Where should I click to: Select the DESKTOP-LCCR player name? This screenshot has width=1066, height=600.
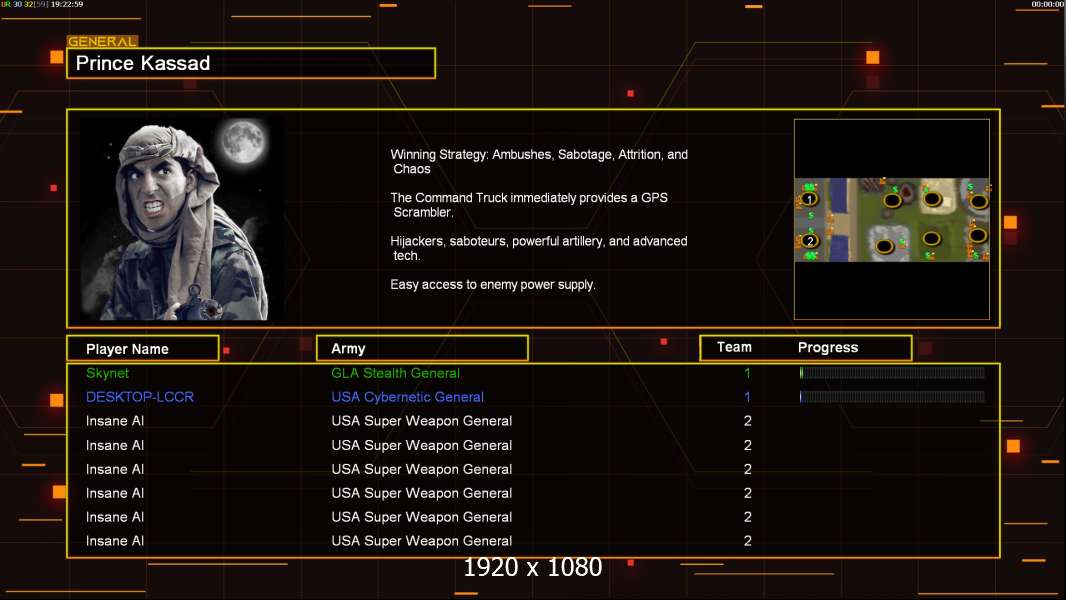tap(140, 397)
